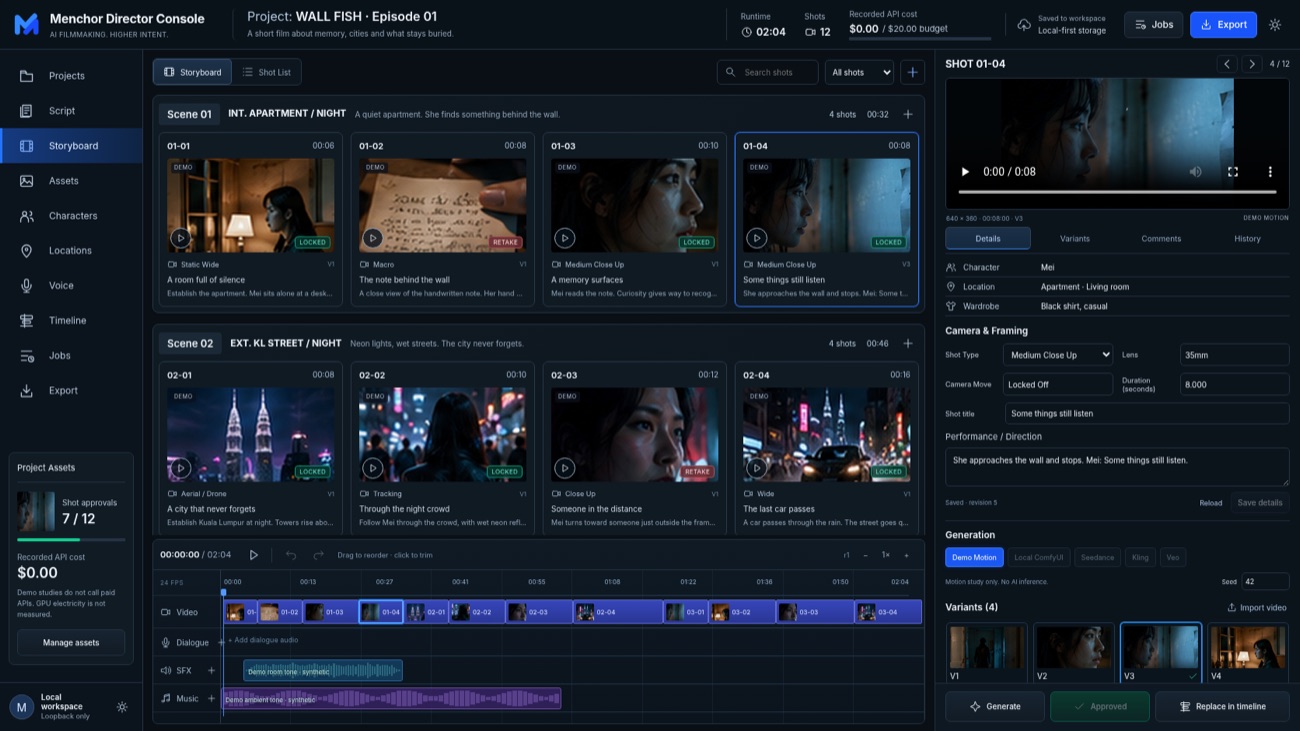Add a shot to Scene 02
This screenshot has height=731, width=1300.
[908, 343]
